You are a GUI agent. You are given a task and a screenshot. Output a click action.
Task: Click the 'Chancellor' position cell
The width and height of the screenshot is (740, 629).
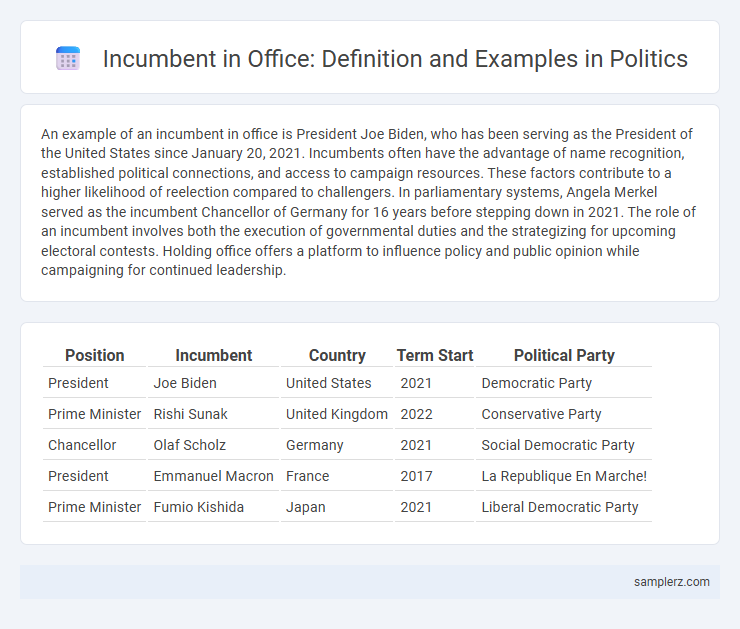tap(94, 445)
